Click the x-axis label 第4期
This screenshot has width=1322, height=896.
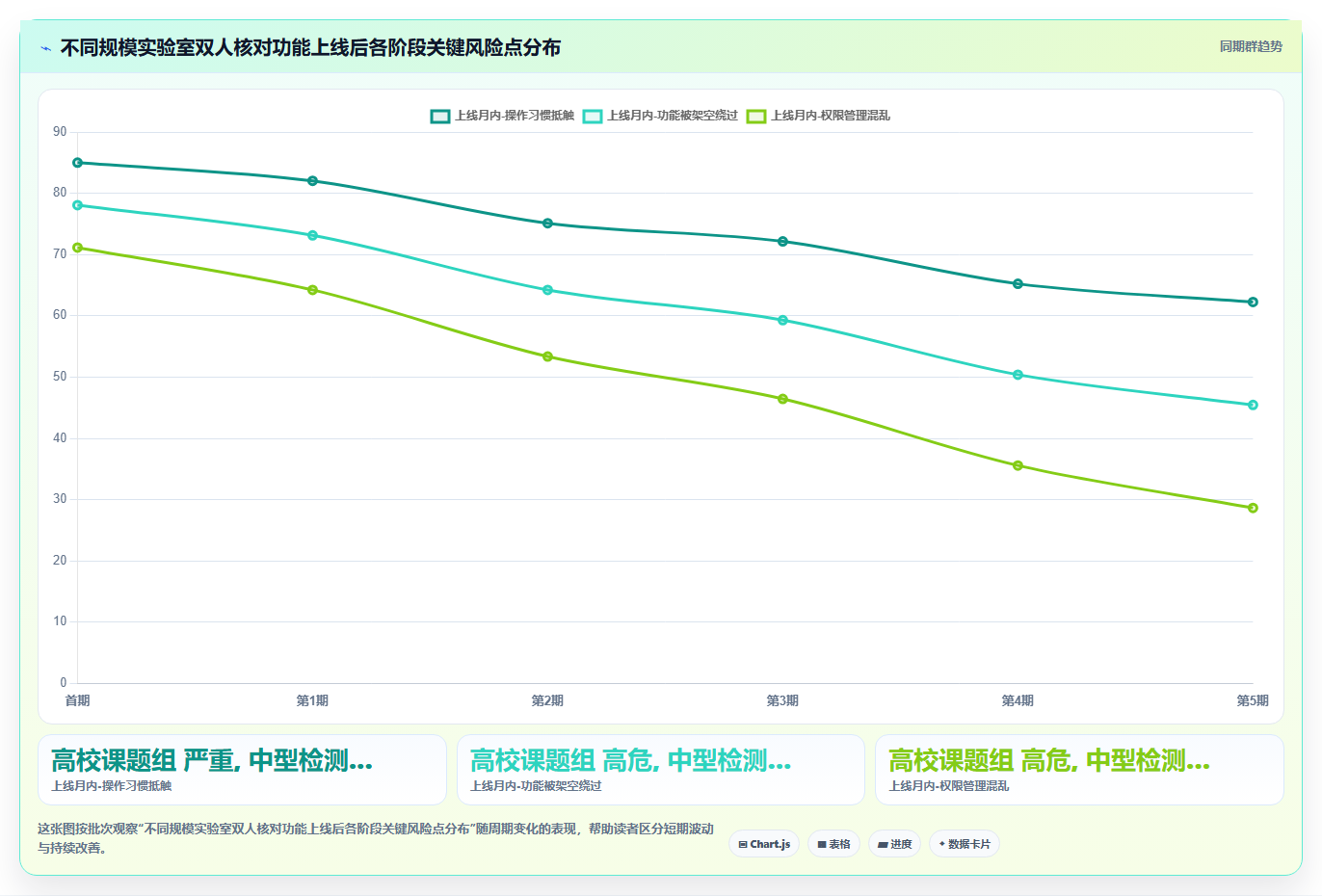tap(1018, 700)
